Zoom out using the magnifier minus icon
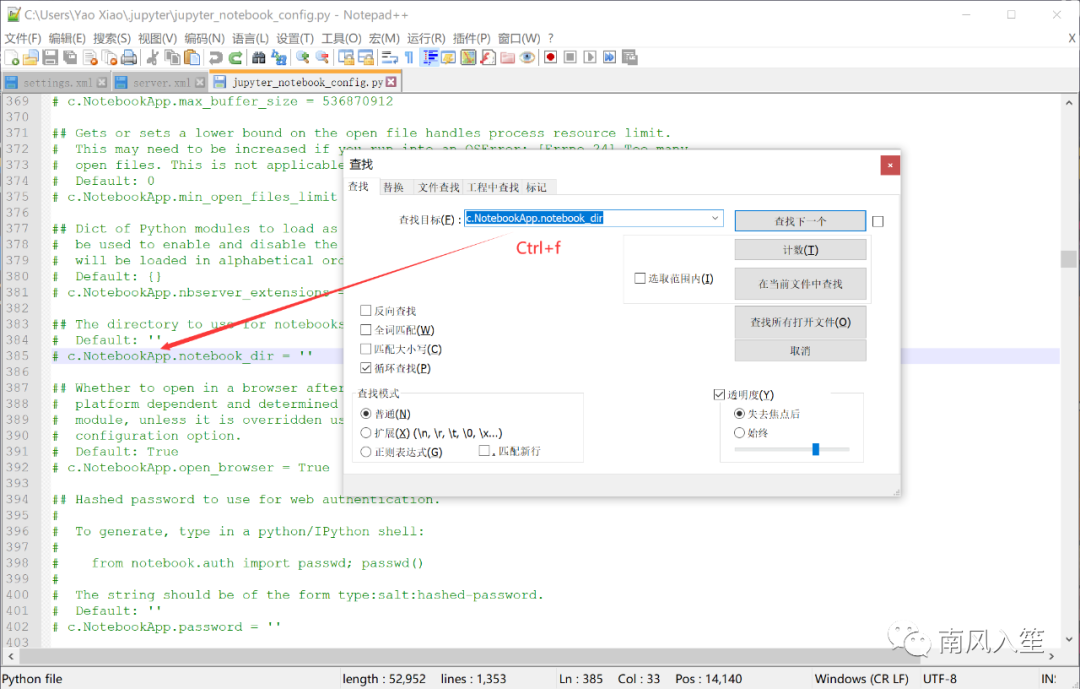 pyautogui.click(x=322, y=57)
